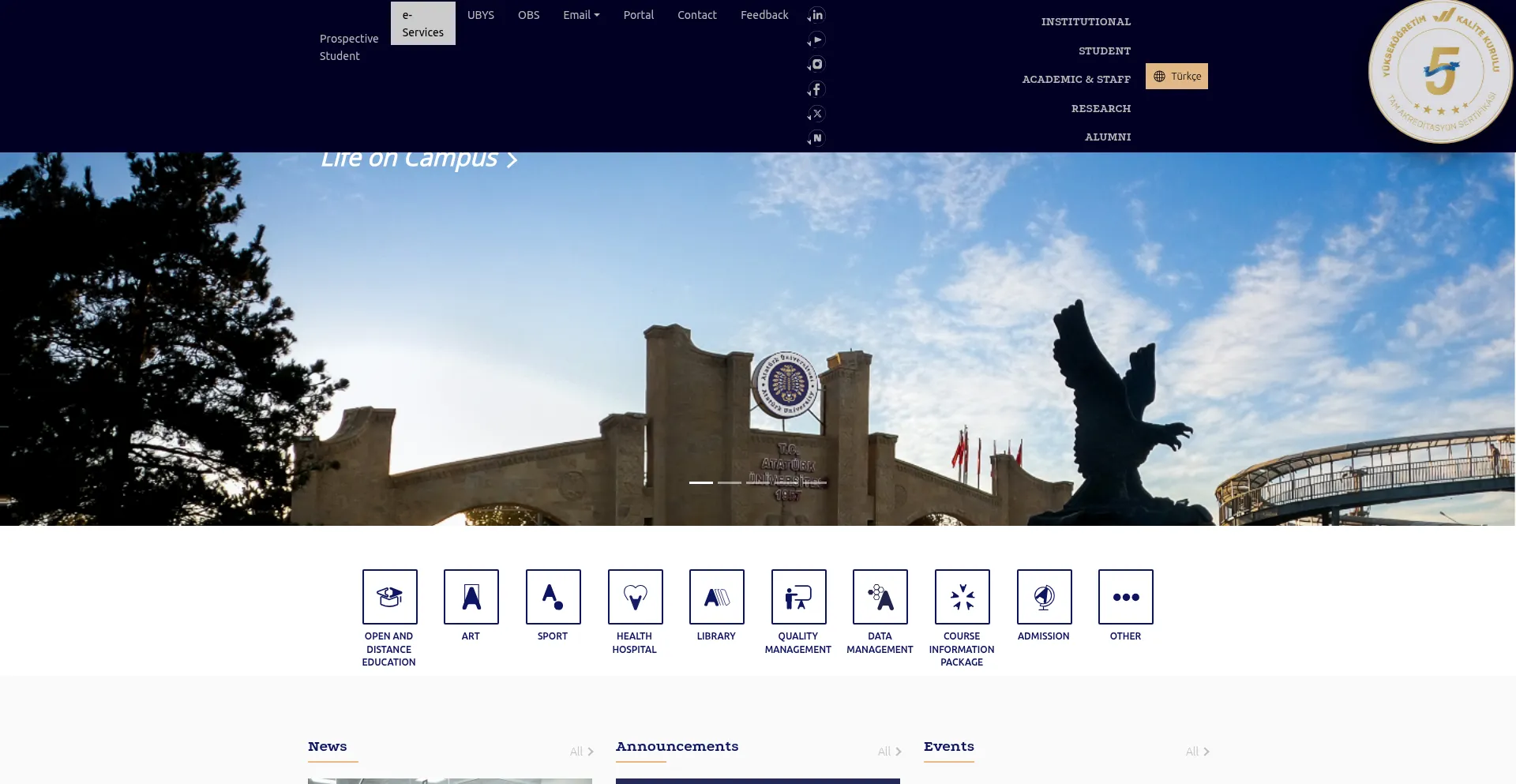Screen dimensions: 1516x784
Task: Open the Facebook social icon
Action: (817, 89)
